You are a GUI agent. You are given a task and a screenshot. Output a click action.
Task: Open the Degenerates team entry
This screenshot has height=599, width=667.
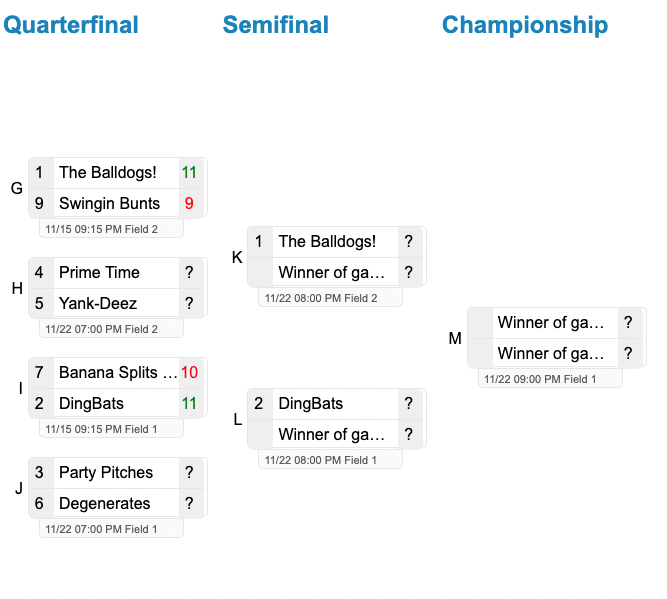[x=104, y=504]
